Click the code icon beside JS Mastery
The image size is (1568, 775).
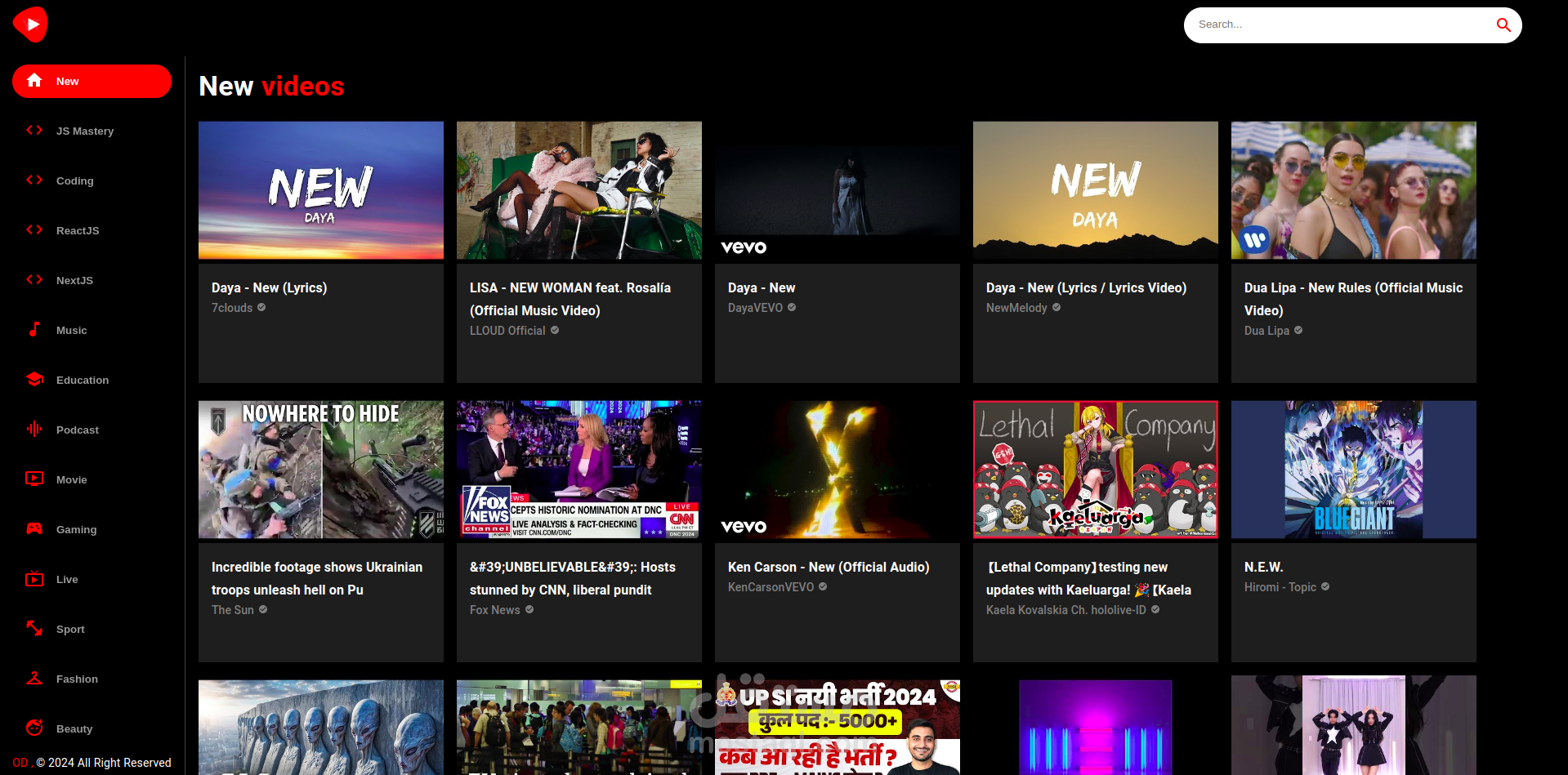(x=34, y=130)
